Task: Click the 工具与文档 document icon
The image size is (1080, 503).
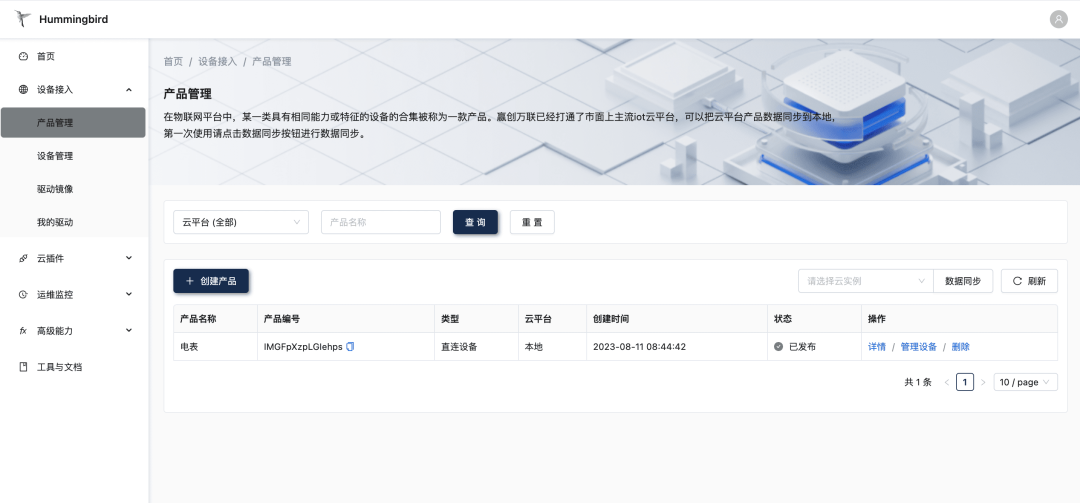Action: coord(23,367)
